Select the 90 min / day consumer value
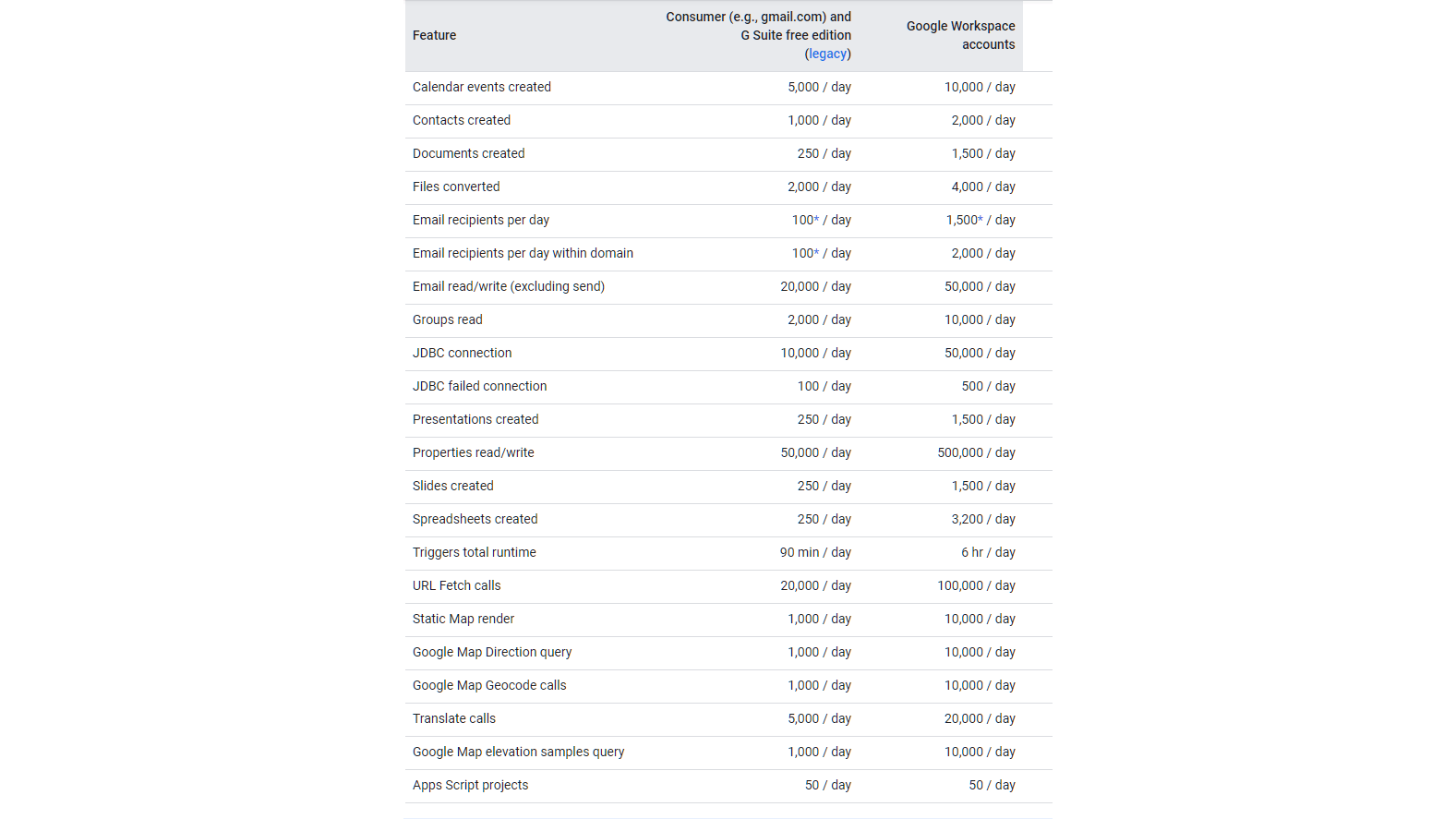Viewport: 1456px width, 819px height. click(815, 552)
